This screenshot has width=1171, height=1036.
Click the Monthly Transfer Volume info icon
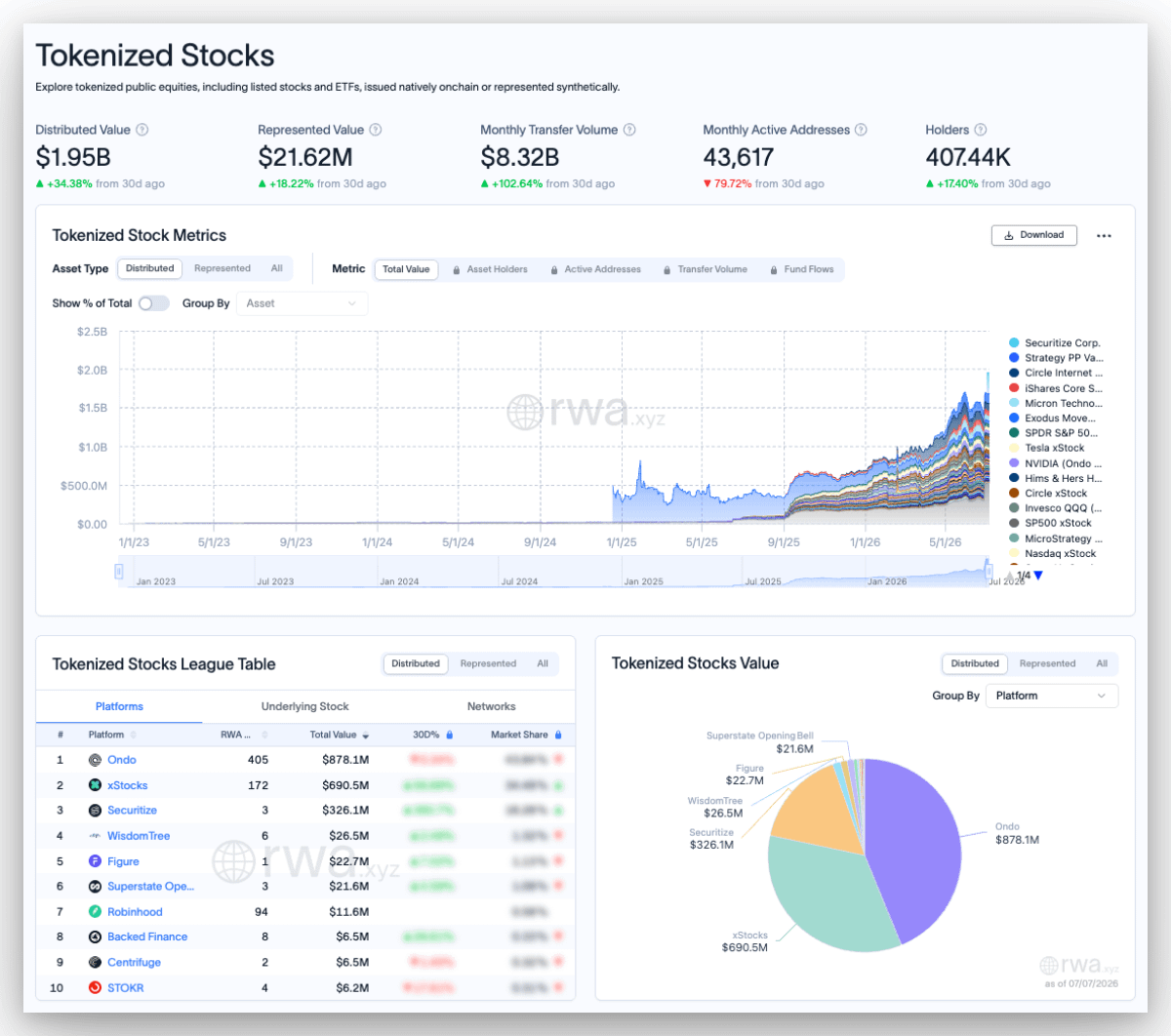[629, 130]
